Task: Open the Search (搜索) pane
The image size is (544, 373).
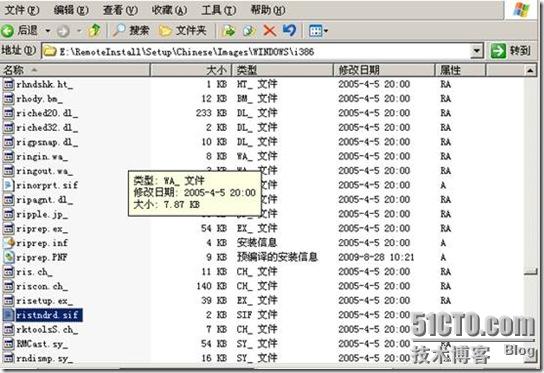Action: coord(131,31)
